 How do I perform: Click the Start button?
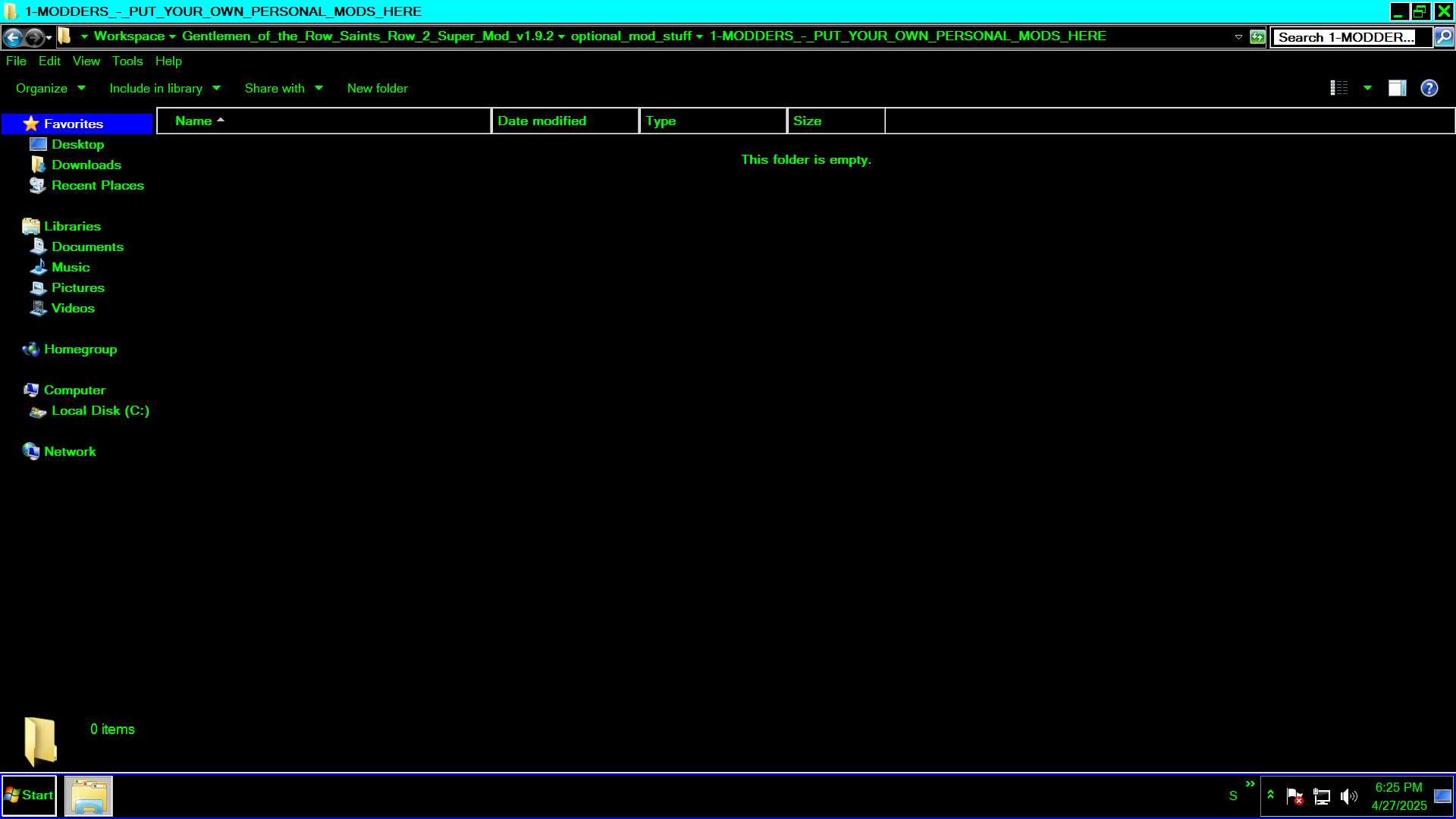coord(29,795)
